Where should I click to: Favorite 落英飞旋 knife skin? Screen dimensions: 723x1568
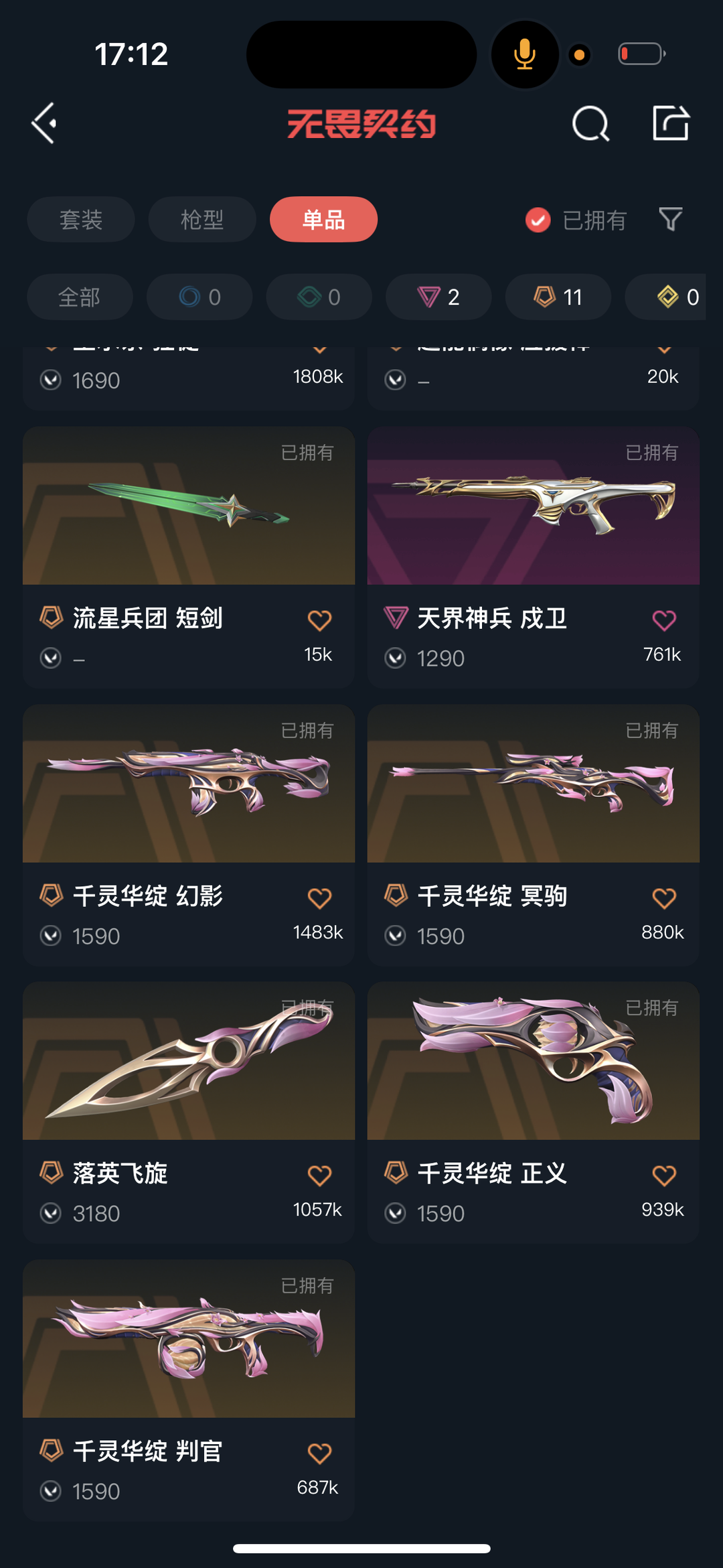(319, 1175)
